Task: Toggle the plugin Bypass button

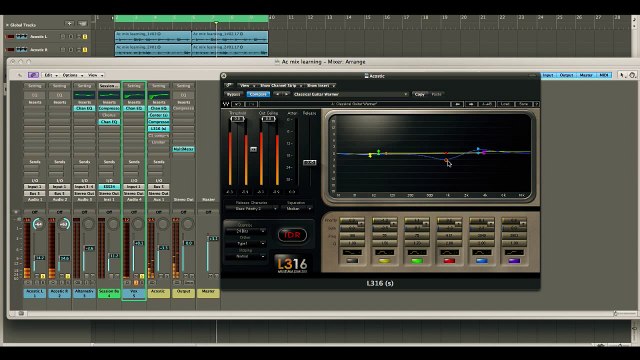Action: [x=233, y=94]
